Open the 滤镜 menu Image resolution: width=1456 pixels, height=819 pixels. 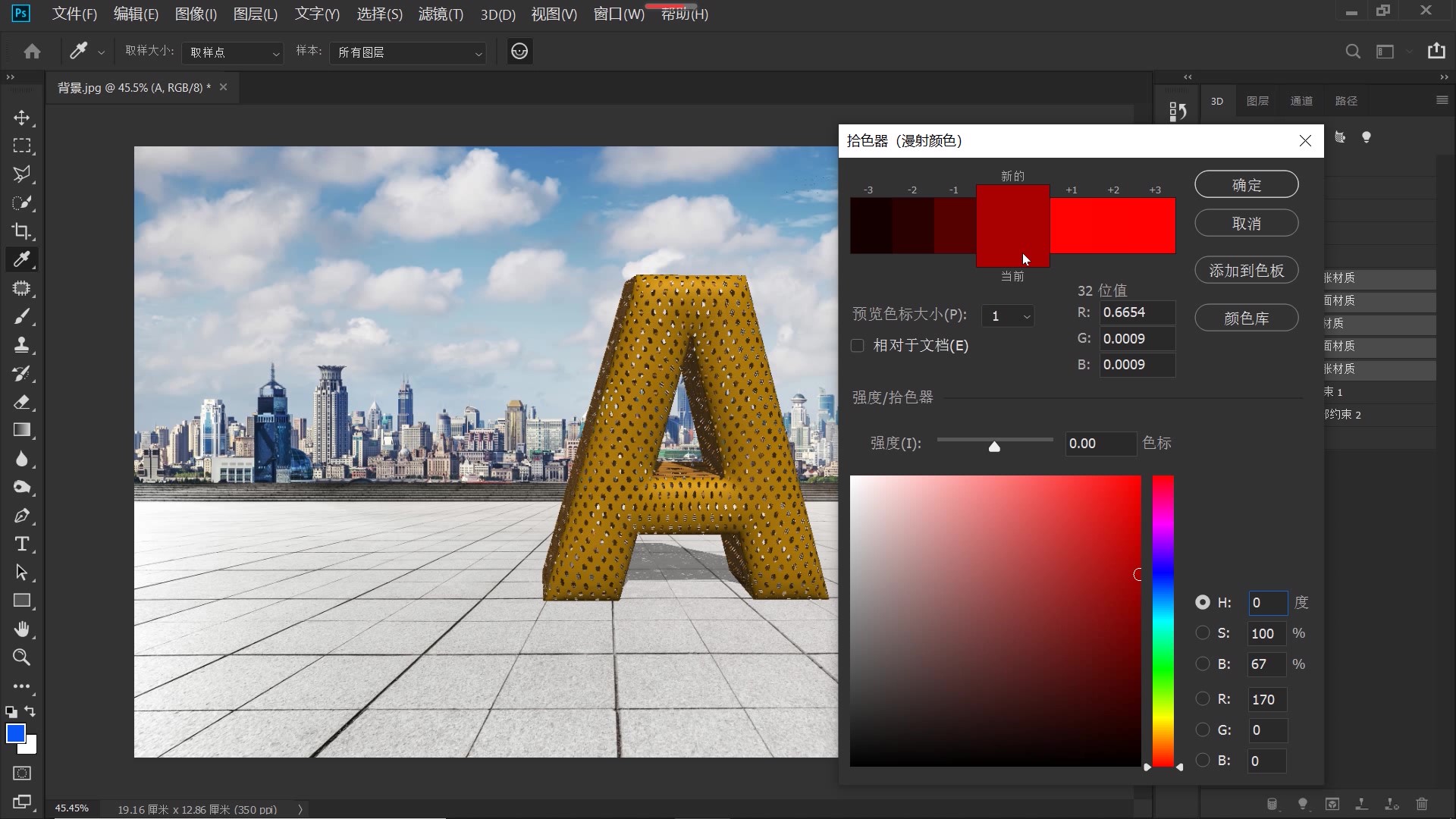tap(441, 14)
